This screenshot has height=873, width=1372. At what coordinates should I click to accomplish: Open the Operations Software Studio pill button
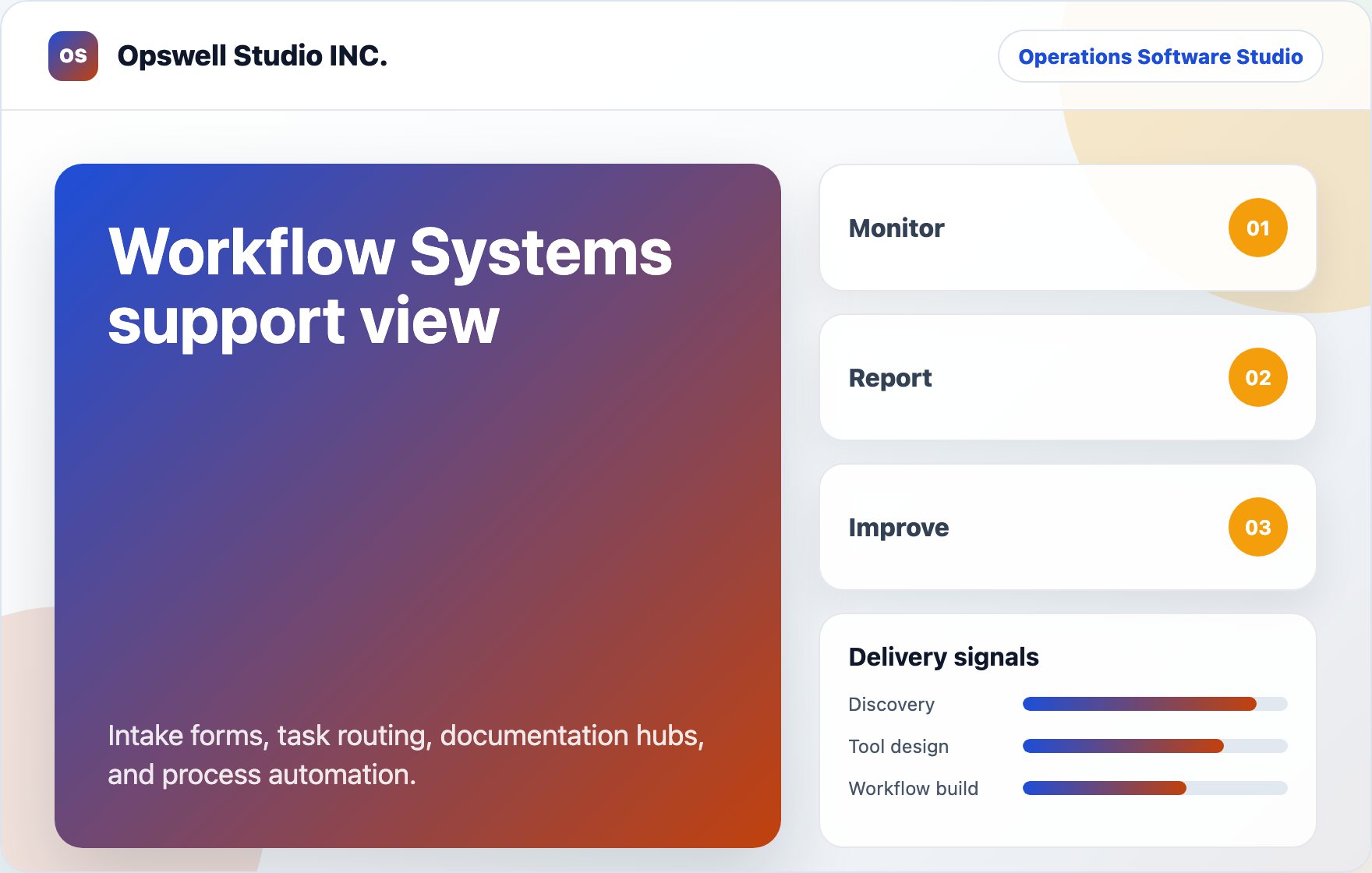pos(1160,56)
